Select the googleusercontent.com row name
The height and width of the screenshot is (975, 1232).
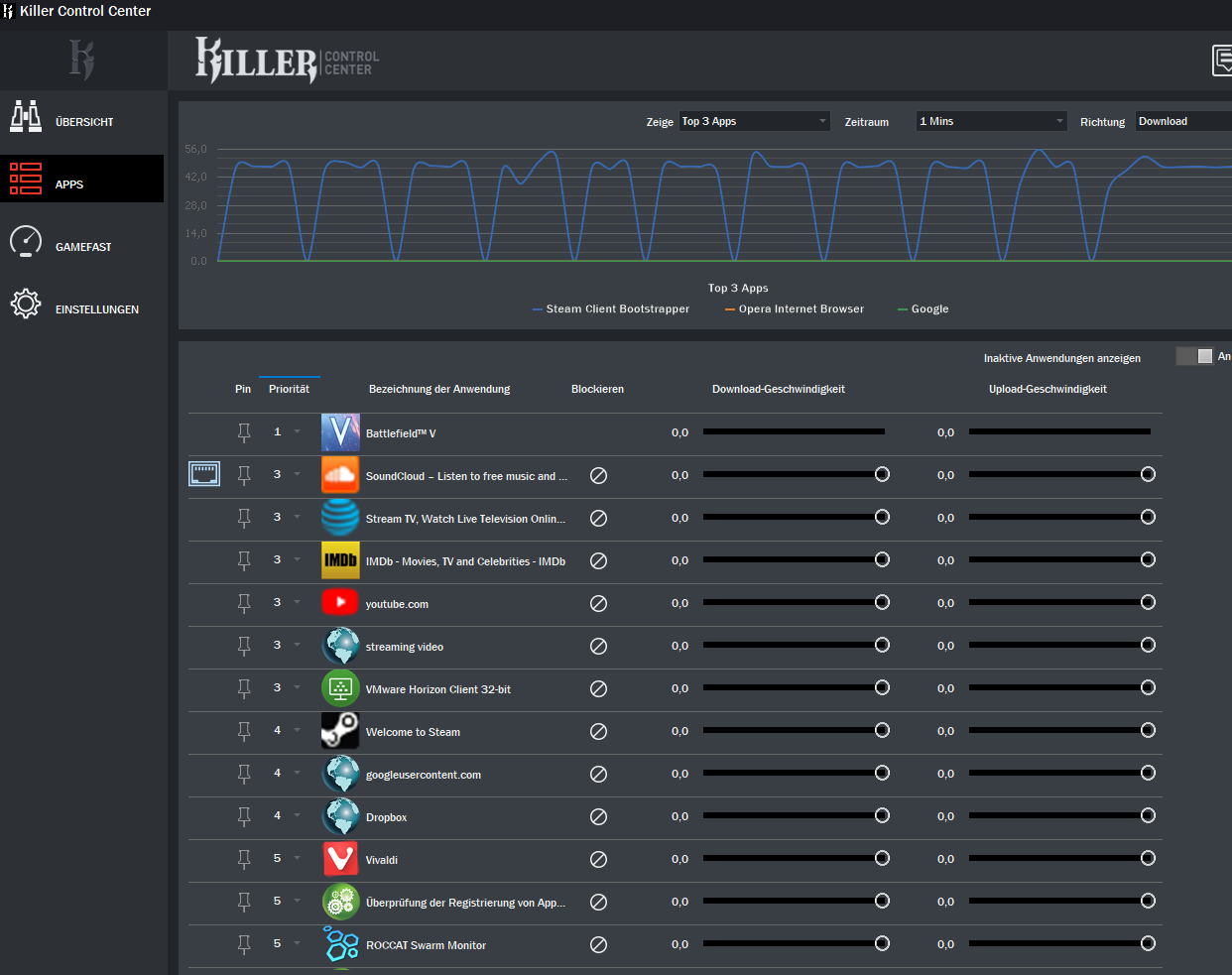(x=424, y=775)
